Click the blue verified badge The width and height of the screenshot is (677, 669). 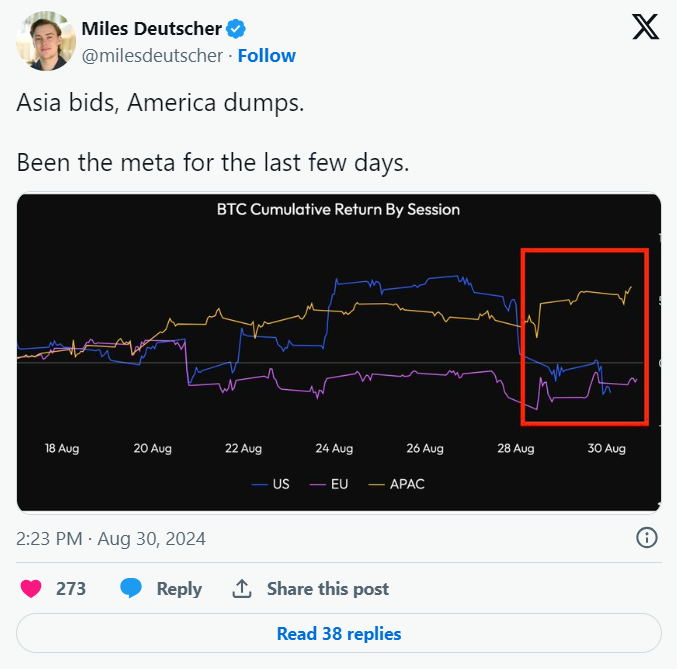tap(236, 29)
